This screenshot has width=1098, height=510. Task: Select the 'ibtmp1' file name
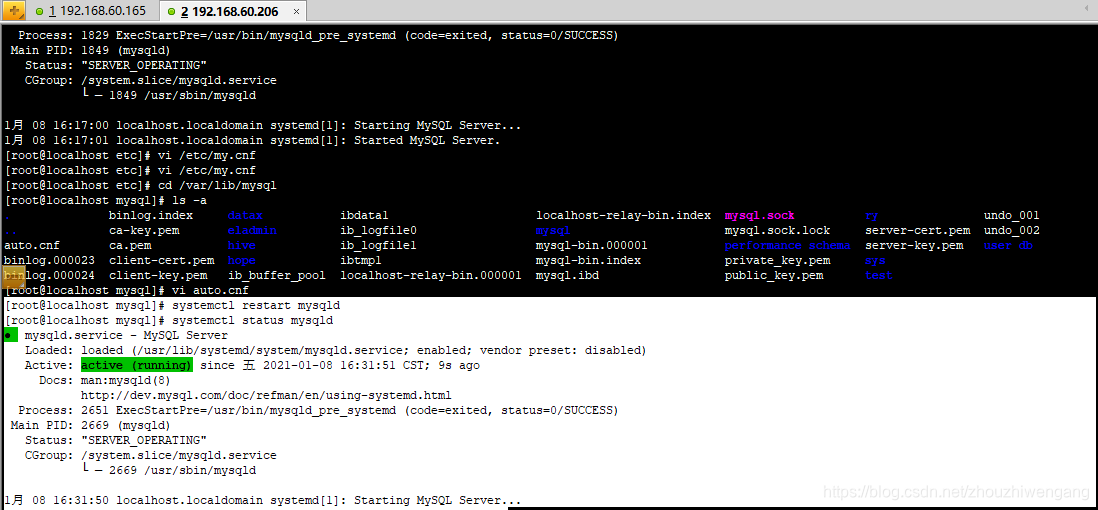click(x=361, y=260)
